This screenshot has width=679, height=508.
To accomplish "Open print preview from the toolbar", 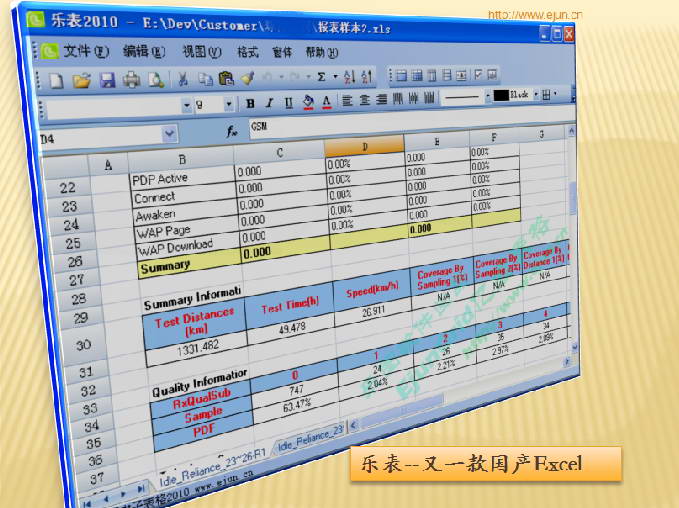I will pos(156,79).
